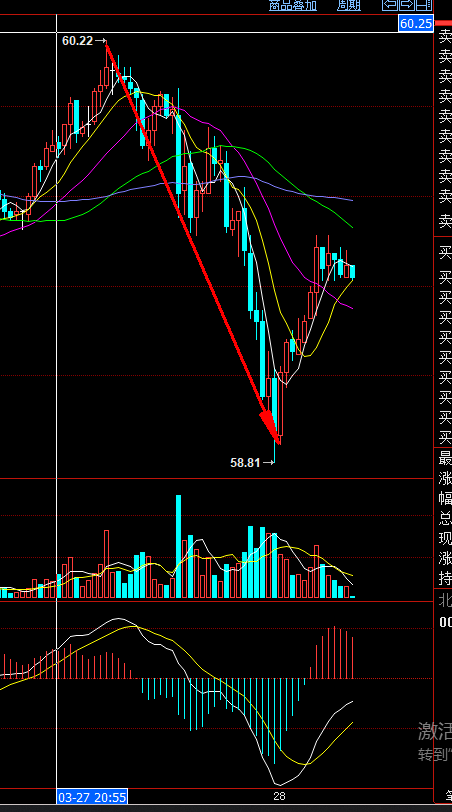Image resolution: width=452 pixels, height=812 pixels.
Task: Click the right arrow chart navigation icon
Action: tap(406, 5)
